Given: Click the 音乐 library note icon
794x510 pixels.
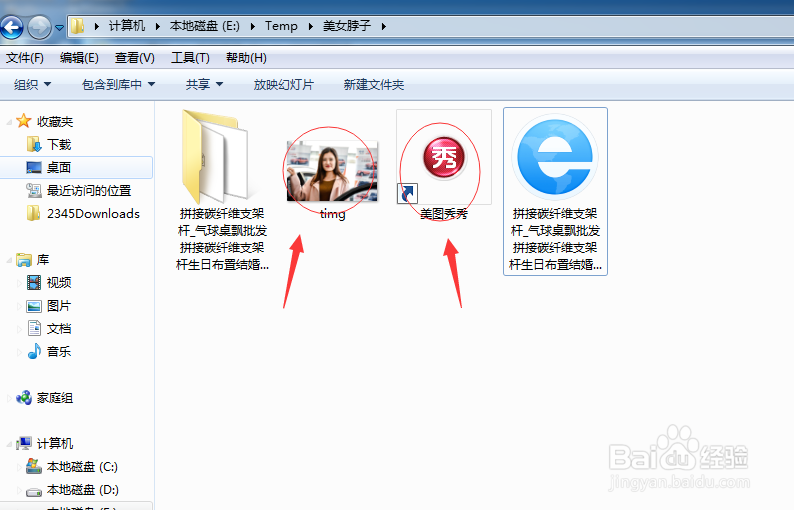Looking at the screenshot, I should (34, 351).
